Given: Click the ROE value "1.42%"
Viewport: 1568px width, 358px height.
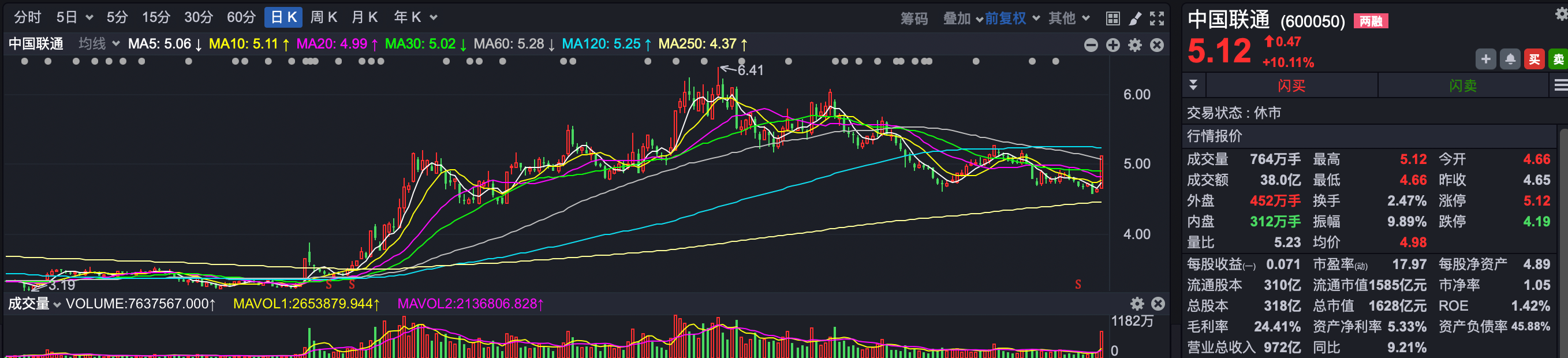Looking at the screenshot, I should pos(1530,305).
